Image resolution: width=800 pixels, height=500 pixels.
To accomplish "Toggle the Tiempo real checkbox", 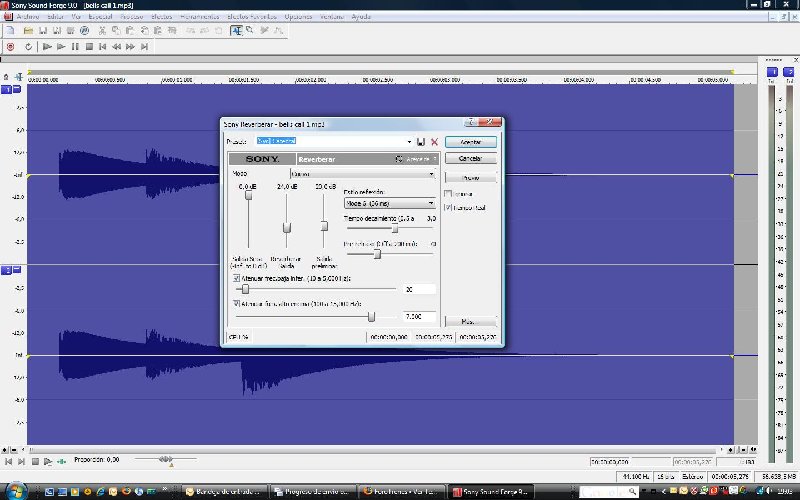I will tap(448, 208).
